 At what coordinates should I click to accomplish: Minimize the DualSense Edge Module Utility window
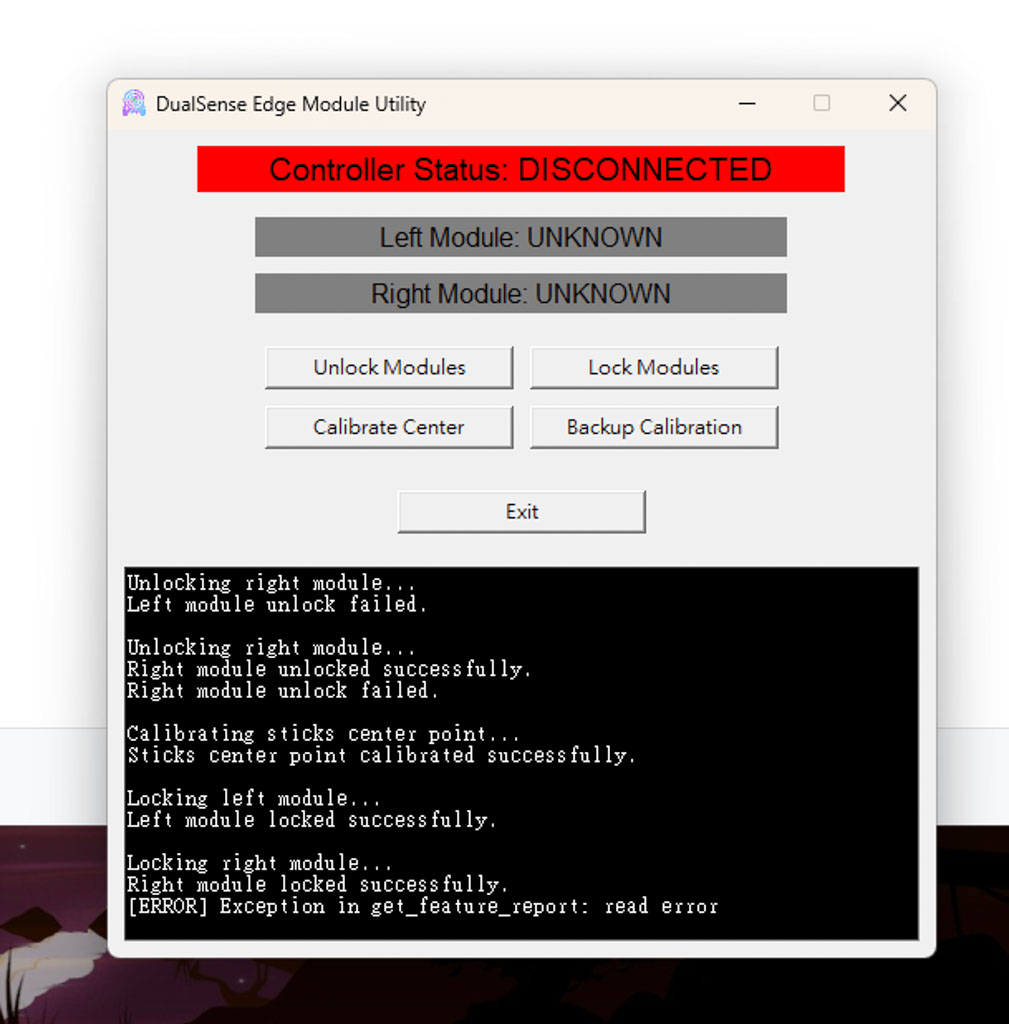[x=747, y=103]
